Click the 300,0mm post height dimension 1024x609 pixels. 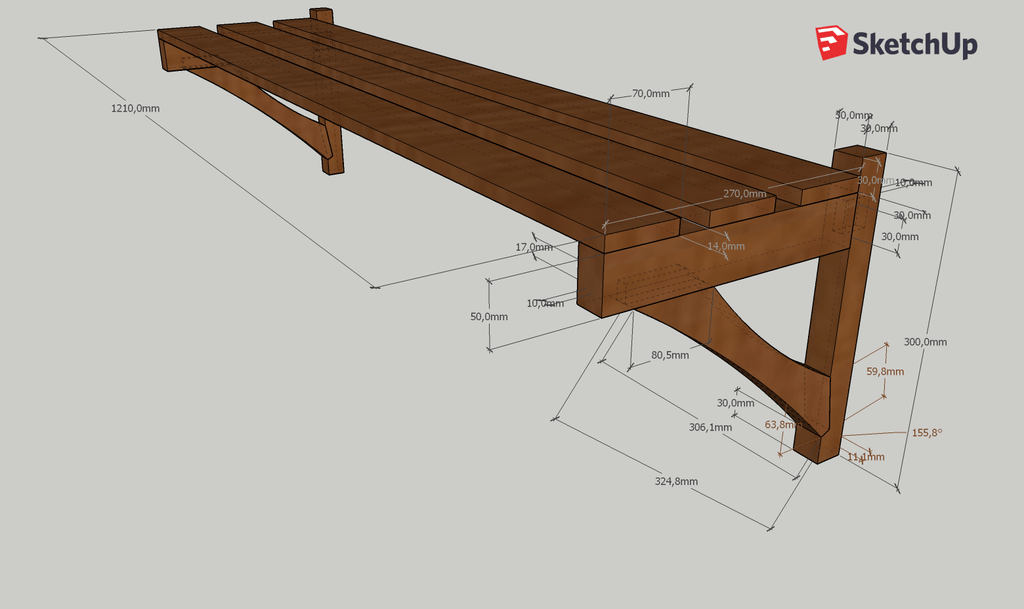coord(924,342)
